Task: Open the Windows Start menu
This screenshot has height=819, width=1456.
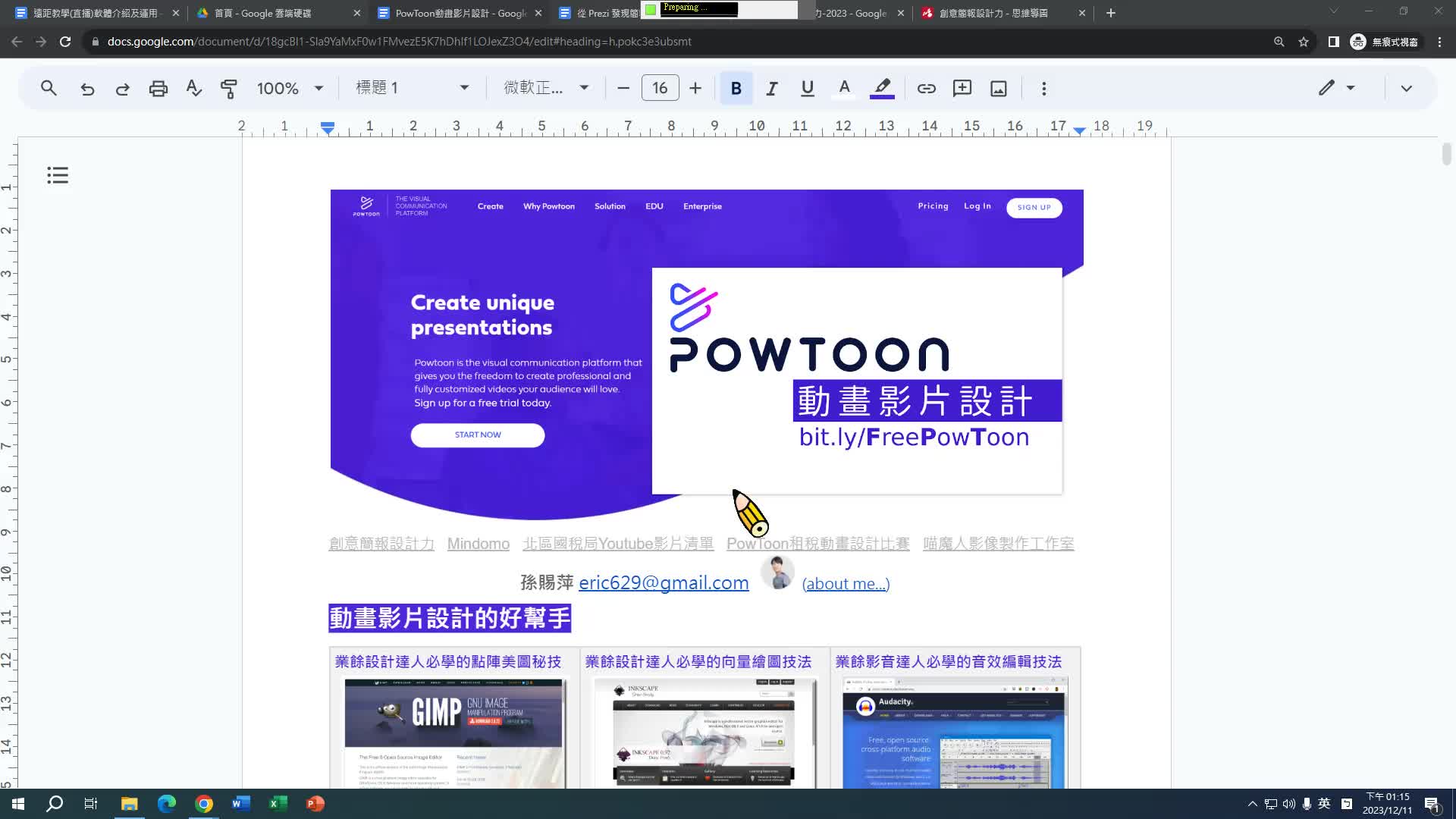Action: pos(18,804)
